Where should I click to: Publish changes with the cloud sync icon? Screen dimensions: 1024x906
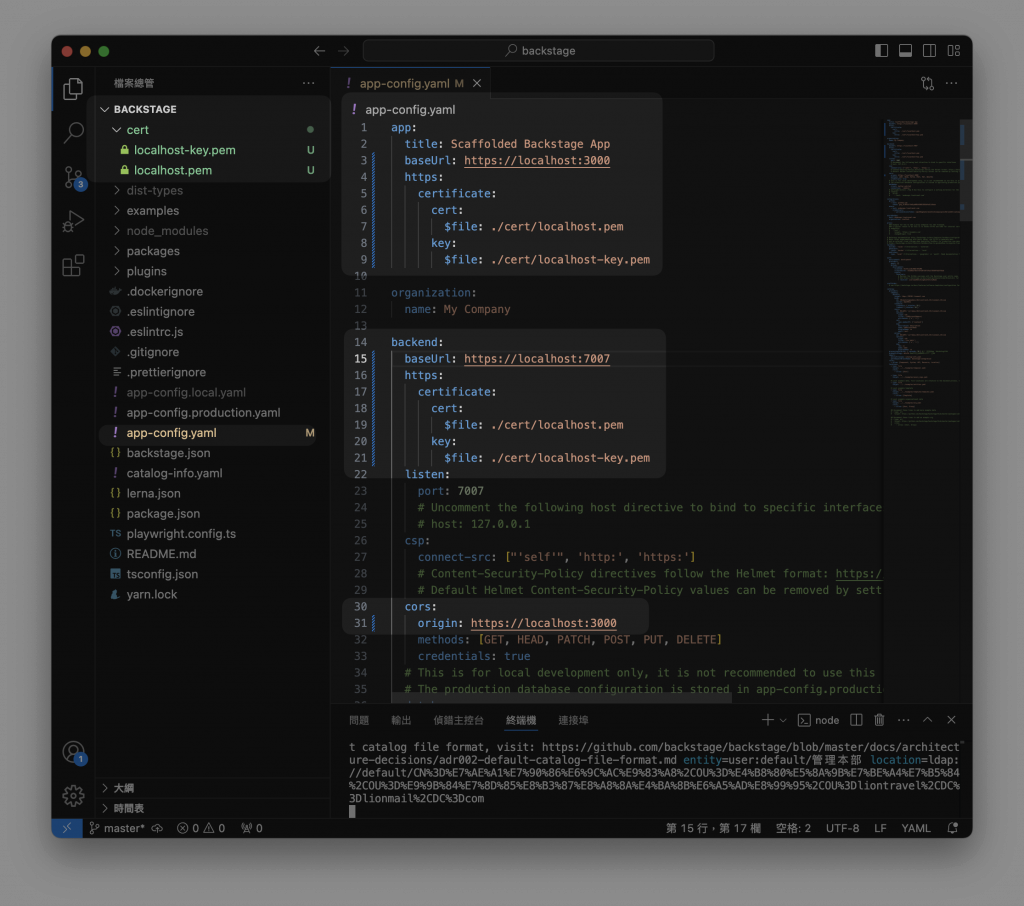(x=157, y=828)
